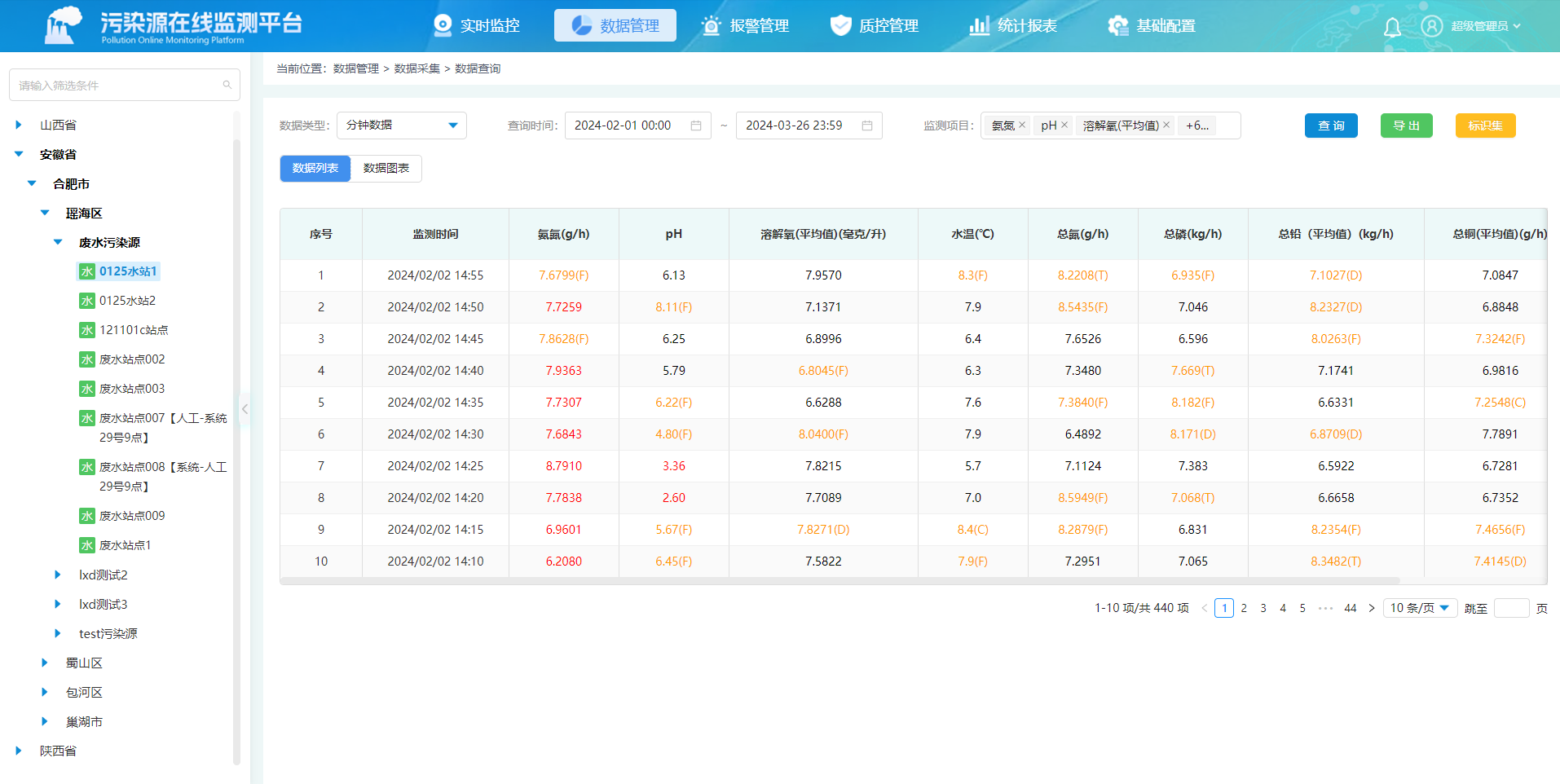
Task: Expand 包河区 tree node
Action: click(x=45, y=692)
